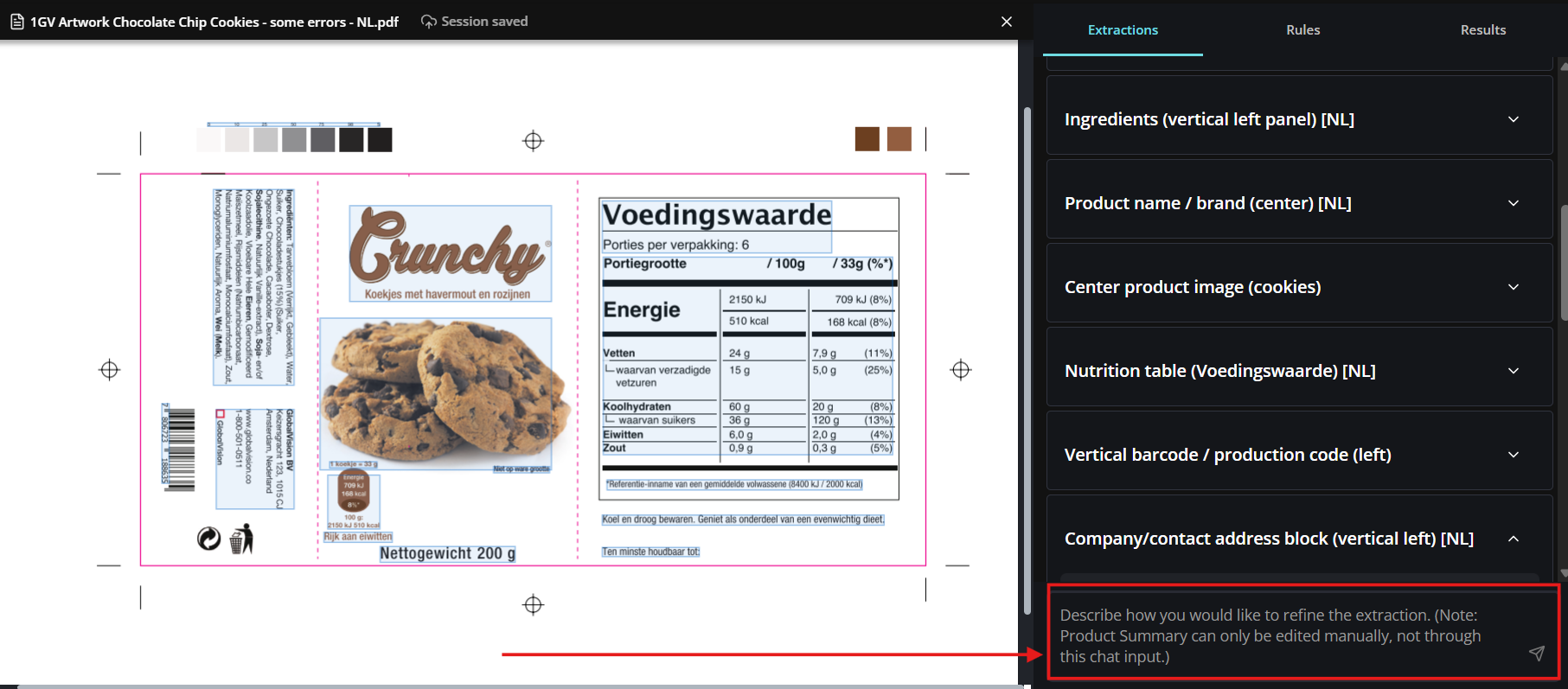Send the extraction refinement message
The image size is (1568, 689).
click(1537, 654)
